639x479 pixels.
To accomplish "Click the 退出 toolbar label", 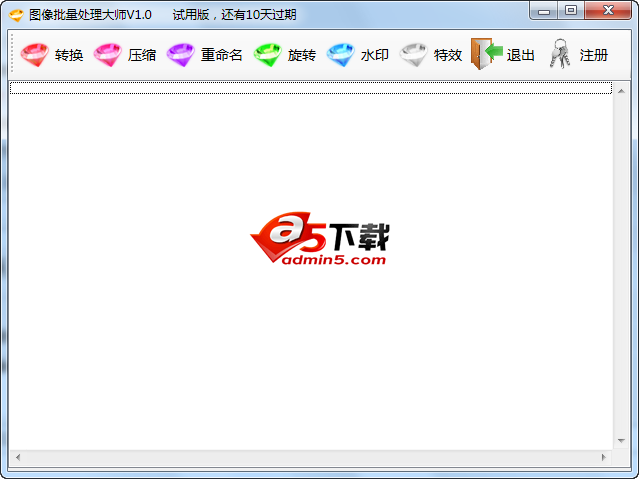I will coord(520,55).
